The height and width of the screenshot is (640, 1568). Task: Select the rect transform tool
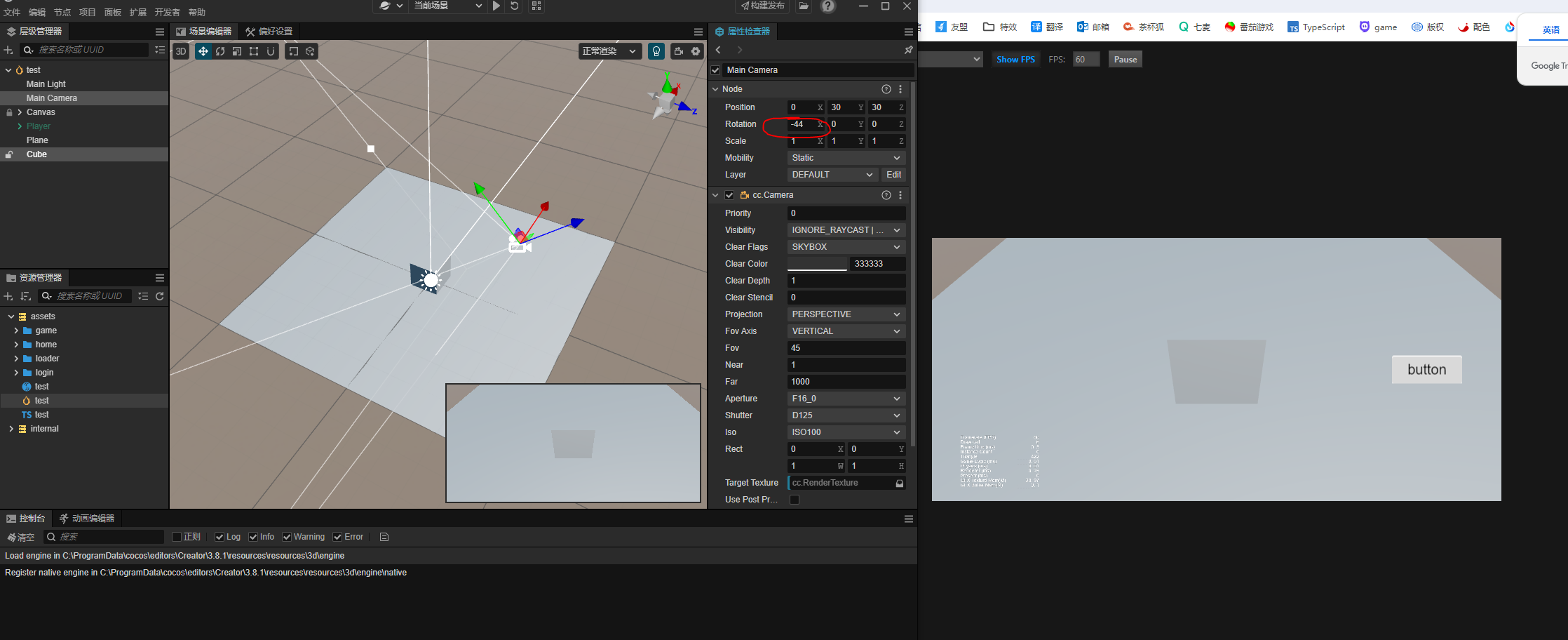(254, 51)
